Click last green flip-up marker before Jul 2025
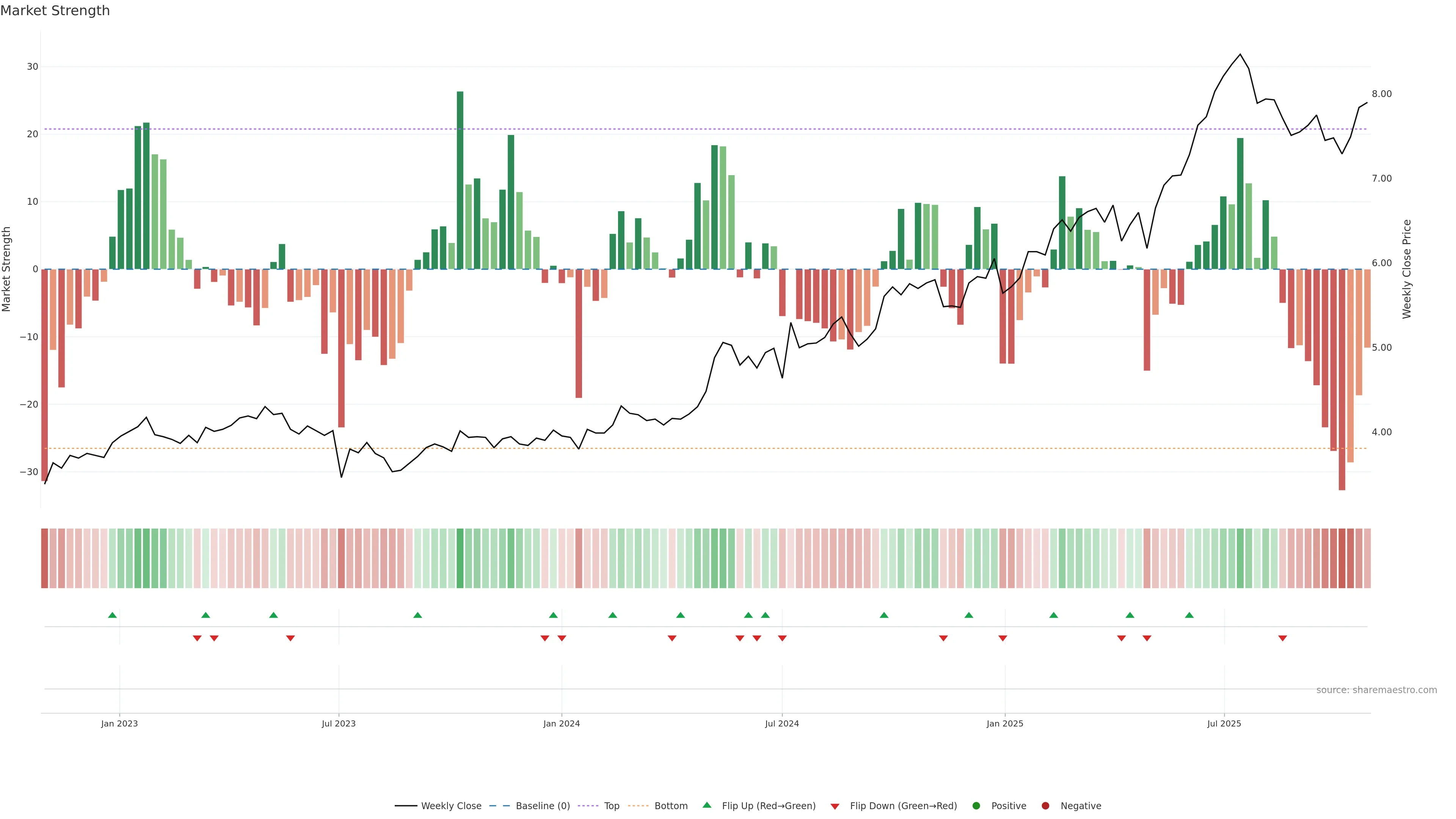1456x819 pixels. (x=1189, y=615)
